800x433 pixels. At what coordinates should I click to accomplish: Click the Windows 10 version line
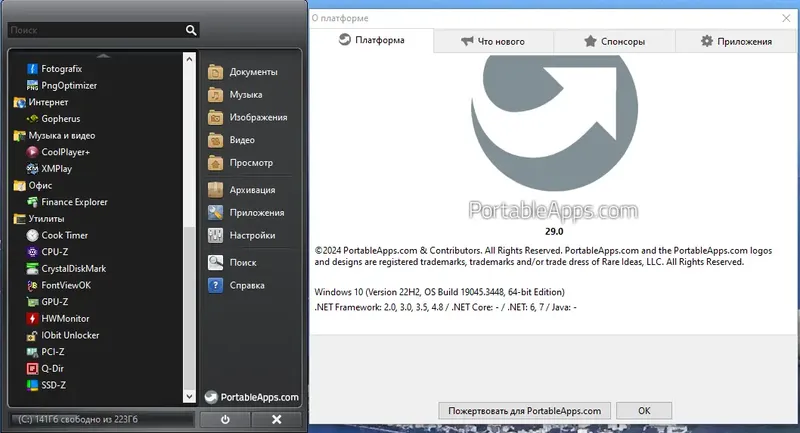click(x=439, y=292)
